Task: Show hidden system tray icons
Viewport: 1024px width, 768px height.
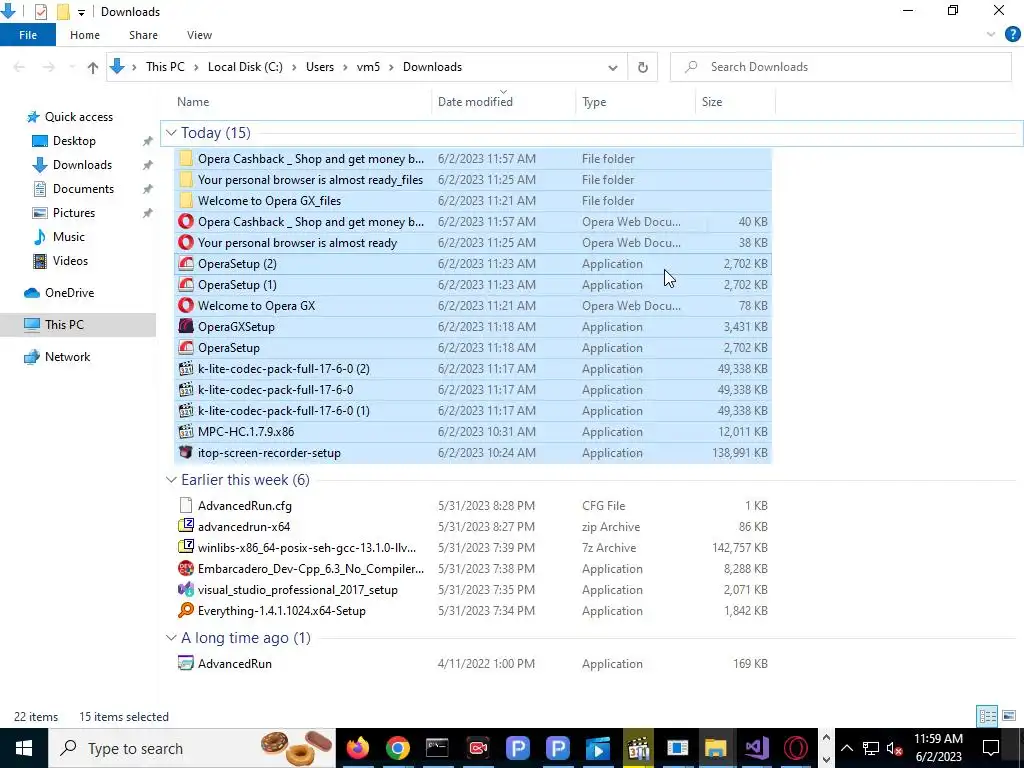Action: [846, 748]
